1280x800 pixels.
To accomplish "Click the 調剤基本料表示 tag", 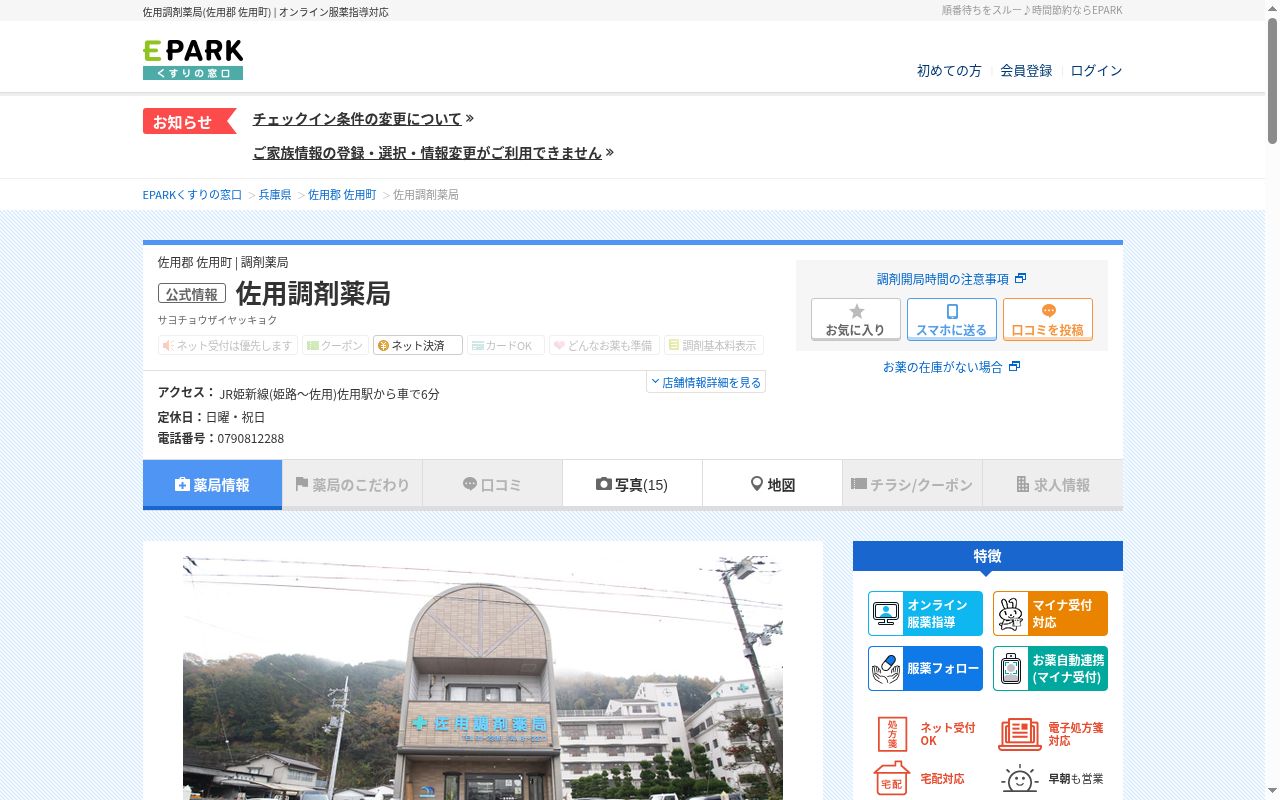I will 714,345.
